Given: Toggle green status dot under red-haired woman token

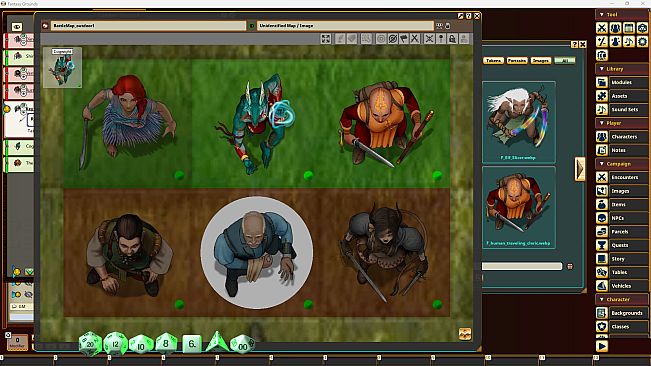Looking at the screenshot, I should coord(179,175).
